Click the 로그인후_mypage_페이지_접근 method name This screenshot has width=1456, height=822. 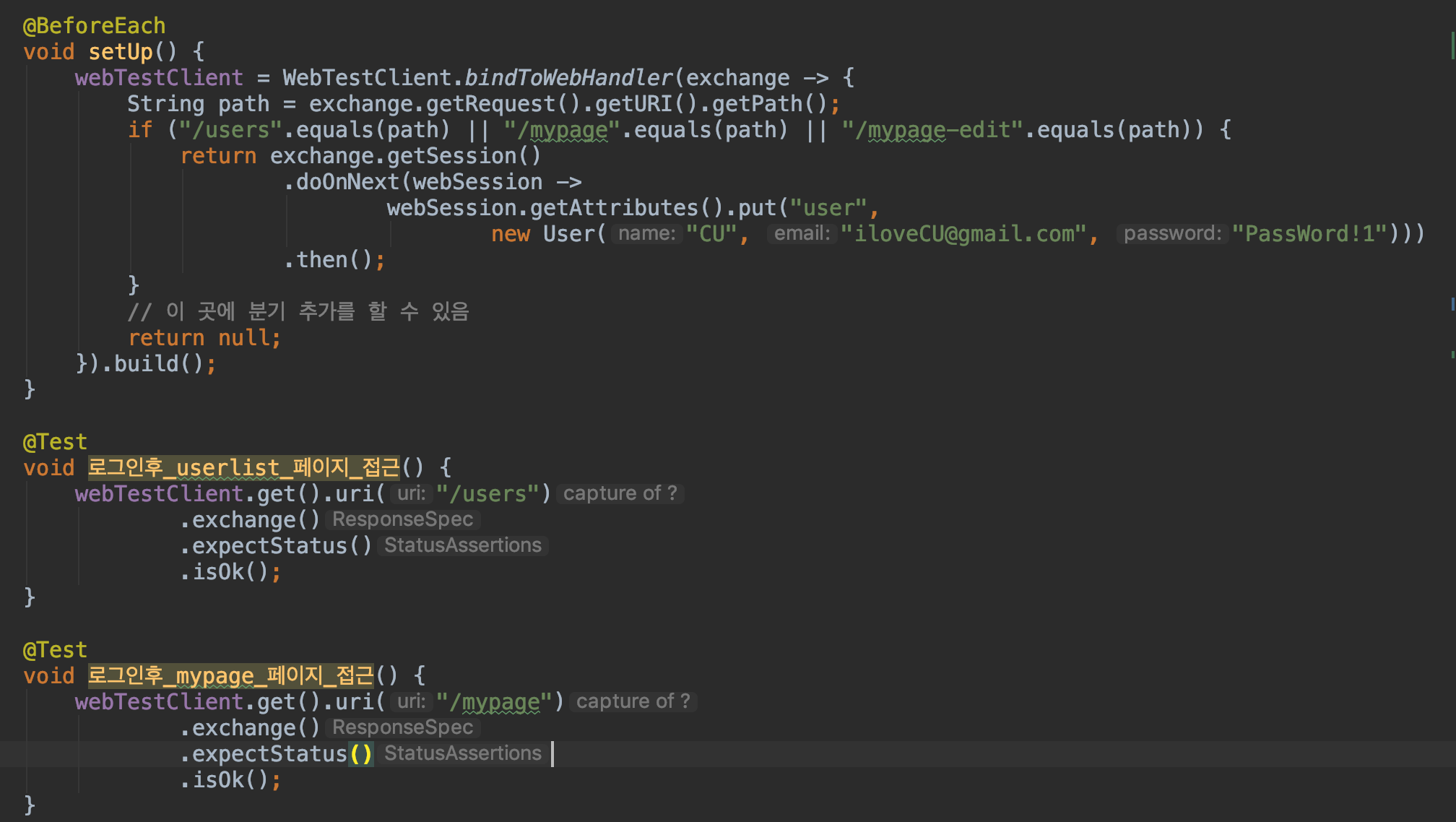click(x=231, y=676)
